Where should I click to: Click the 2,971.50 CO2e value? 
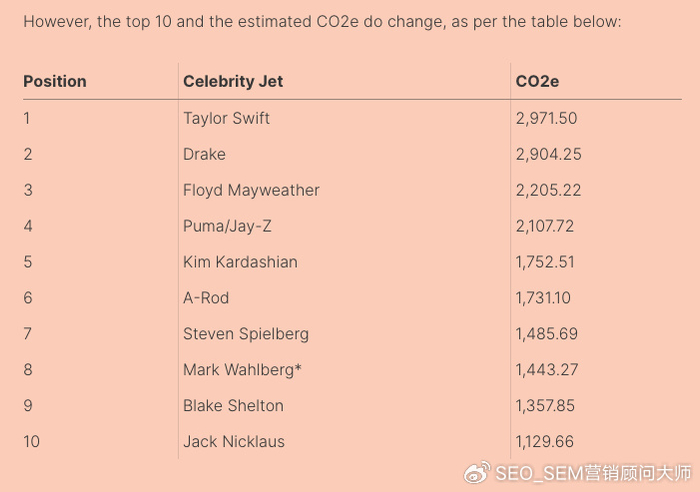547,118
